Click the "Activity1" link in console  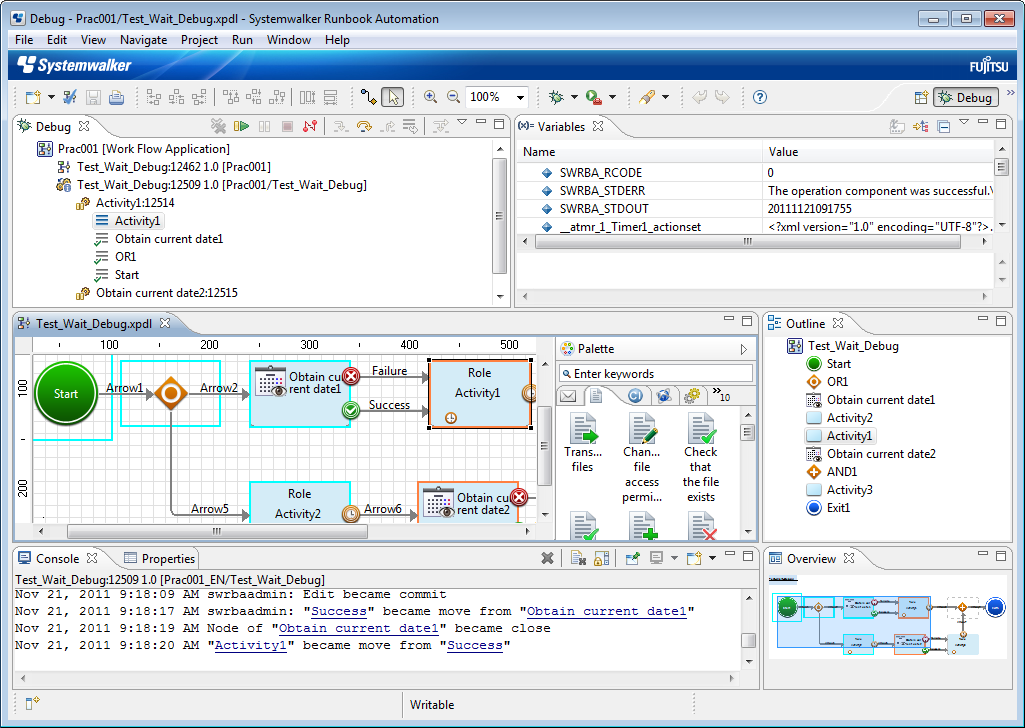(x=251, y=646)
